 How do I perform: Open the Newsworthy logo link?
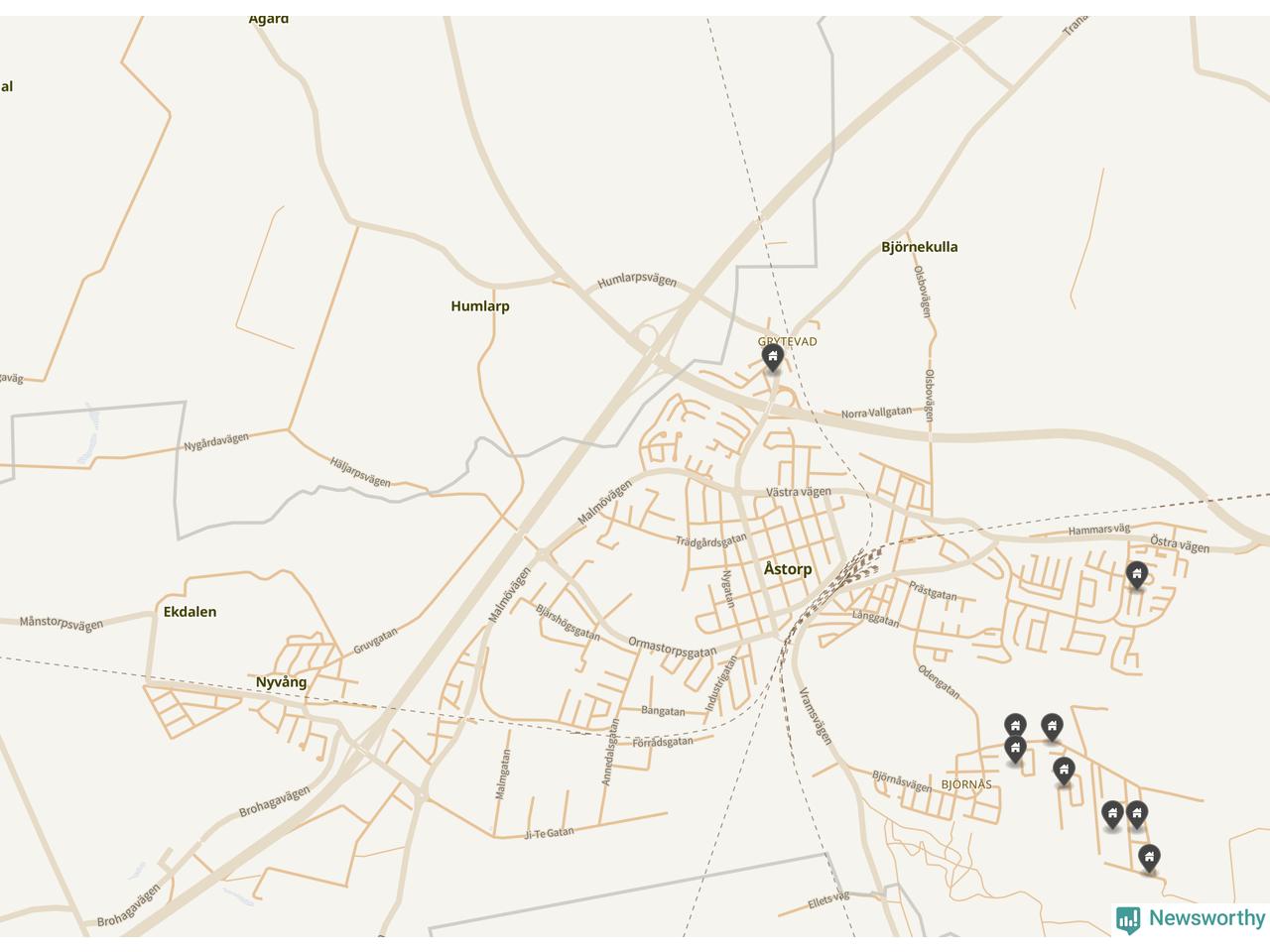(x=1191, y=919)
